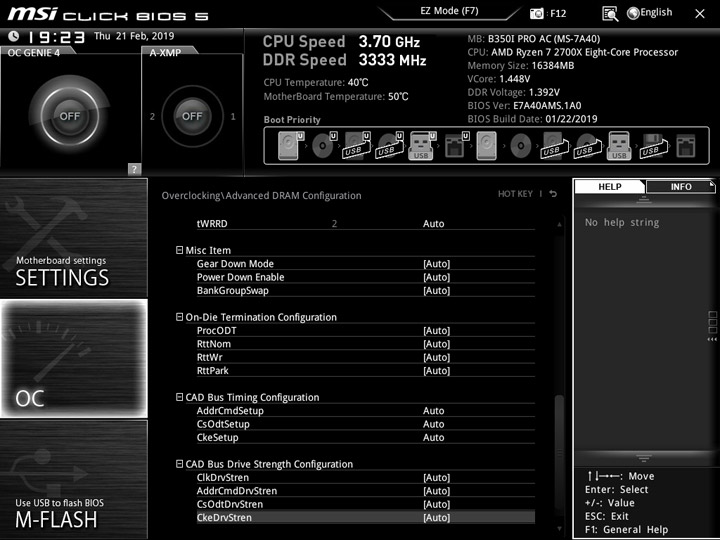720x540 pixels.
Task: Toggle the OC GENIE 4 OFF knob
Action: (69, 116)
